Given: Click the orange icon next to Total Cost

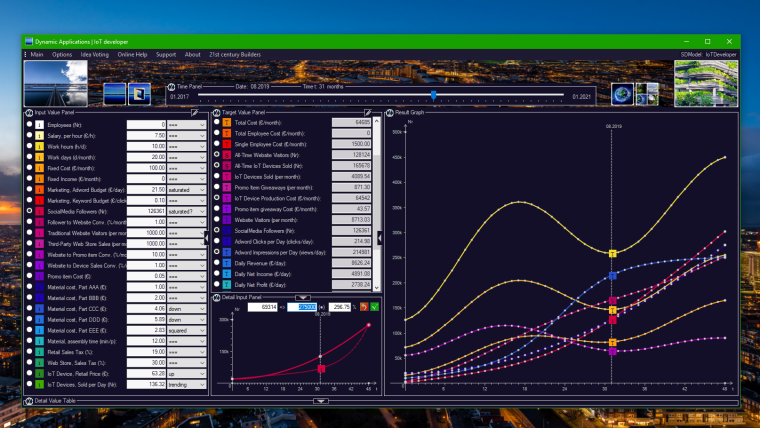Looking at the screenshot, I should (226, 123).
